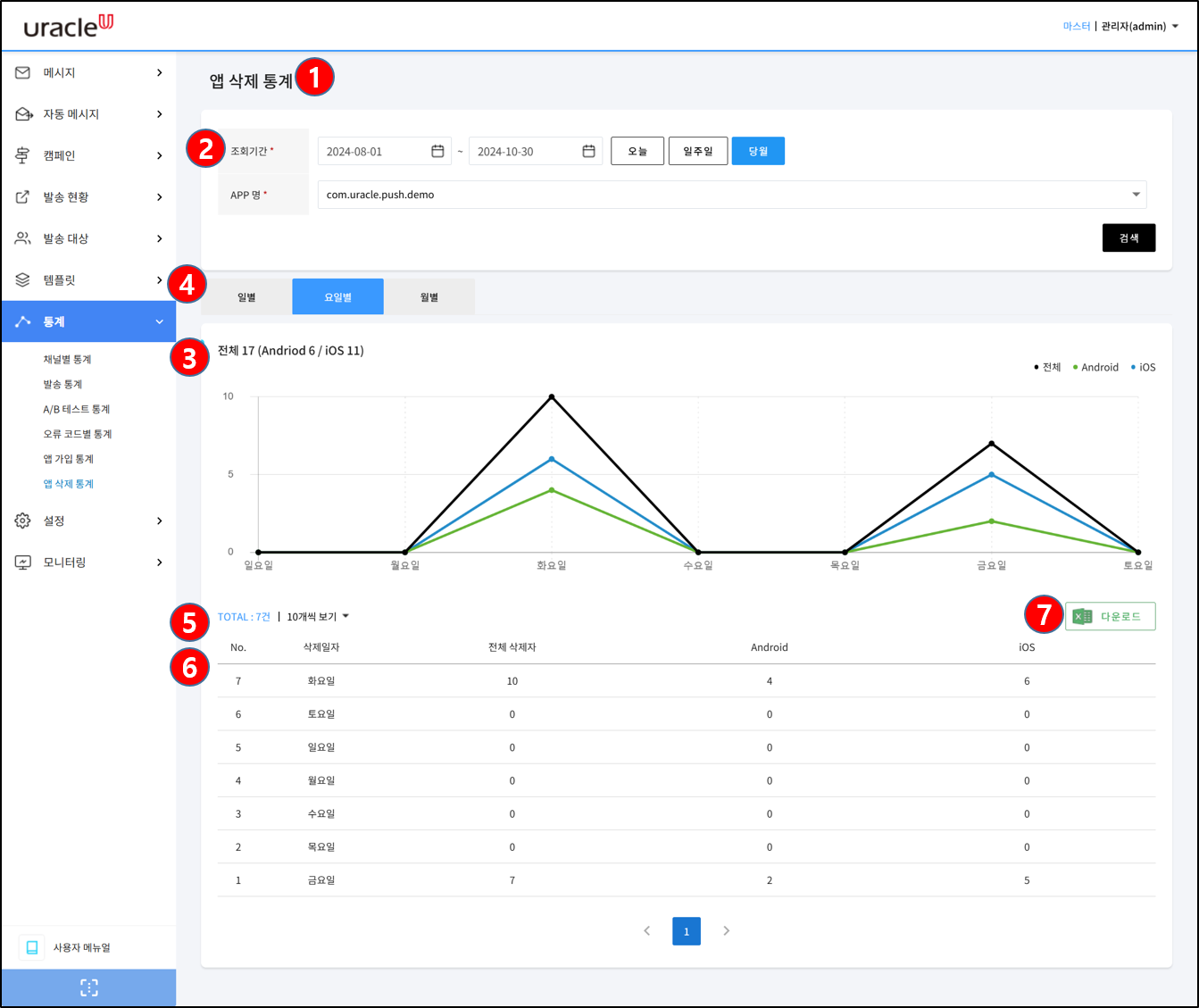Open 앱 삭제 통계 submenu item

(x=69, y=484)
